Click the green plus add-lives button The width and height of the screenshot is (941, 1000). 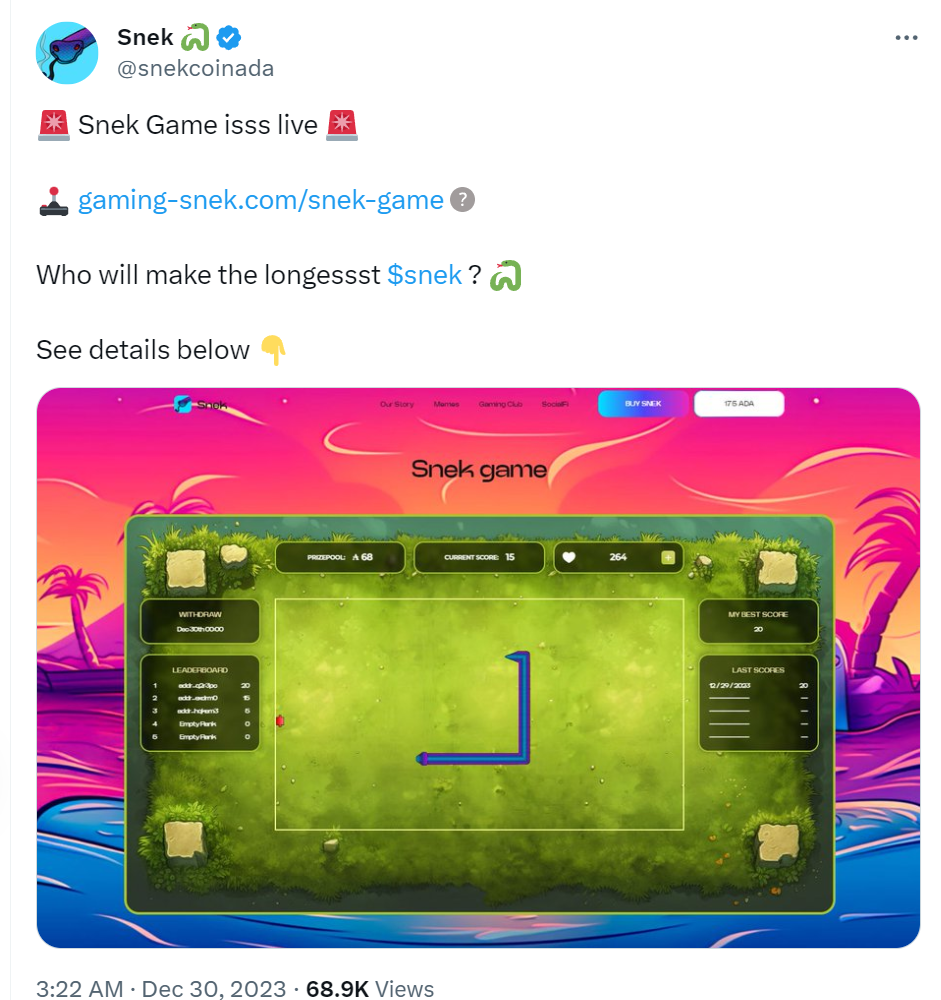pyautogui.click(x=668, y=557)
